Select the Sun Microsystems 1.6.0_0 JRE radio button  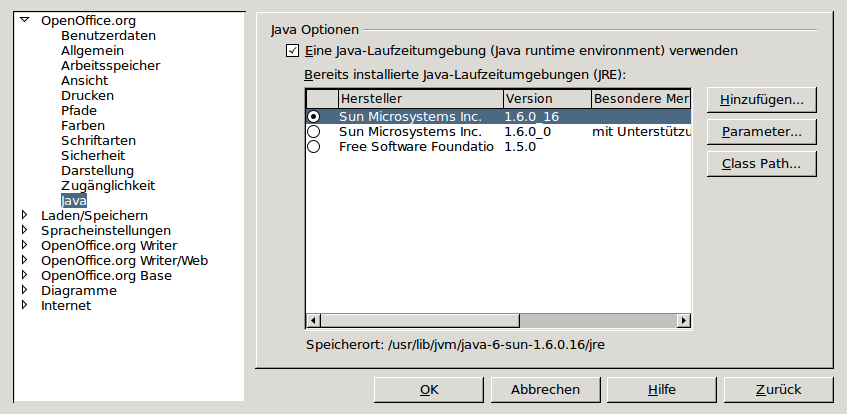(314, 132)
